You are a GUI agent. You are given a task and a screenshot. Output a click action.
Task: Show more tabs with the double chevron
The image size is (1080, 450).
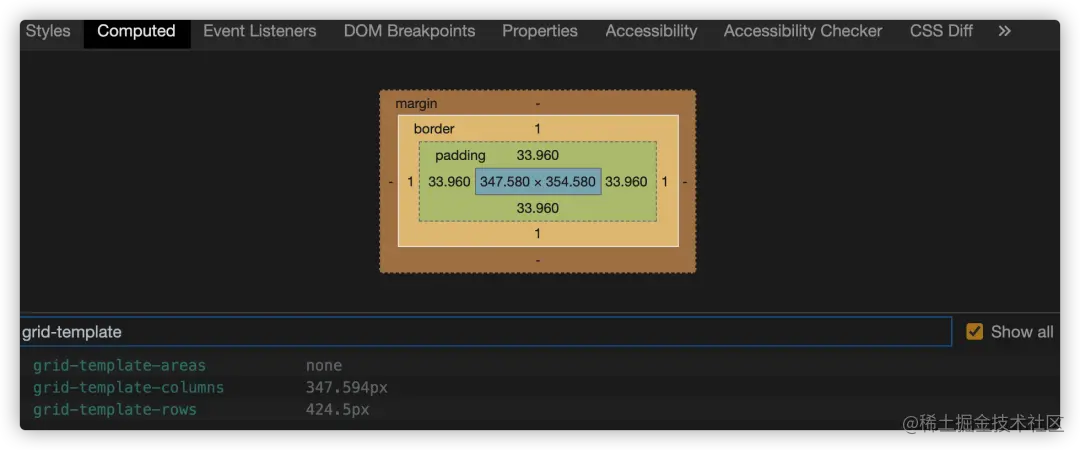[1005, 31]
